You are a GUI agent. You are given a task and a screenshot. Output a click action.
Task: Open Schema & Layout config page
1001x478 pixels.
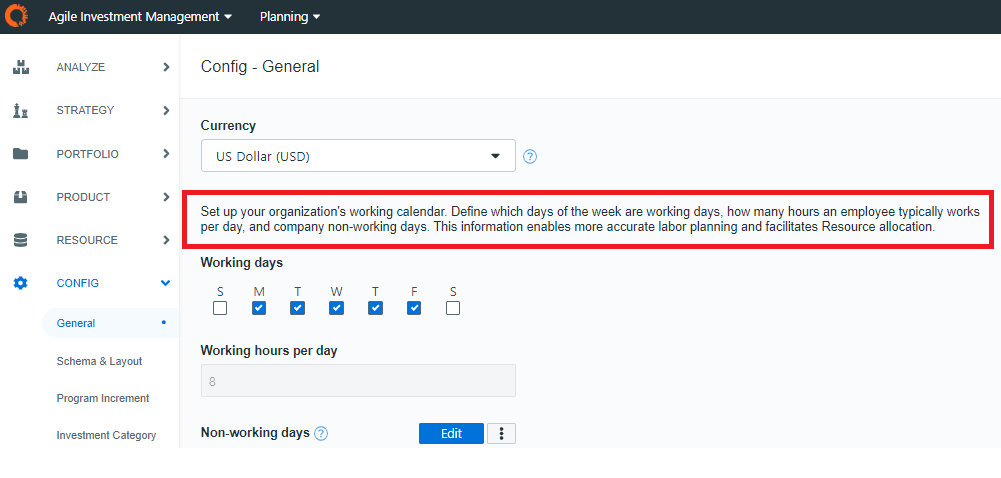(99, 361)
